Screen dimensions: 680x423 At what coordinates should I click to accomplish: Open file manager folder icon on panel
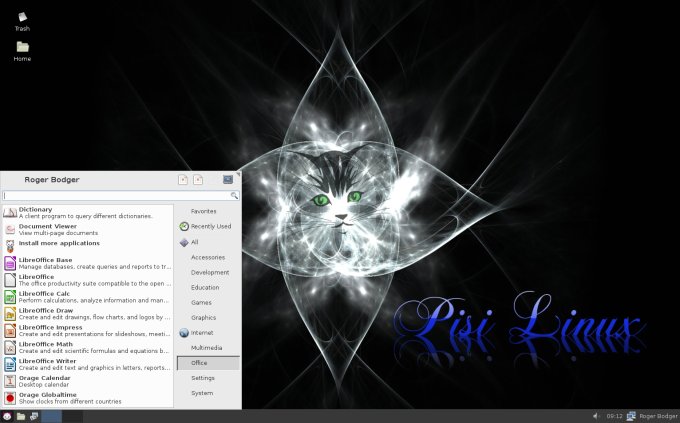(20, 416)
